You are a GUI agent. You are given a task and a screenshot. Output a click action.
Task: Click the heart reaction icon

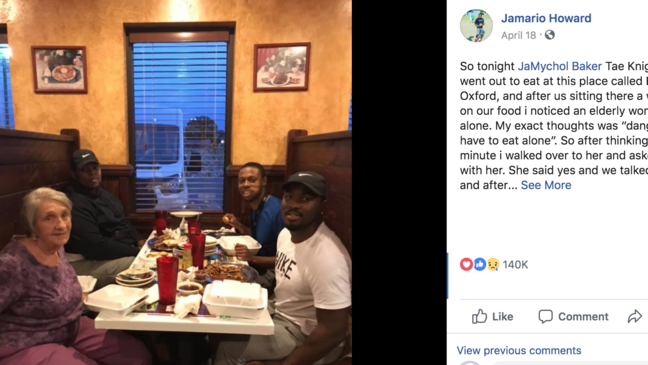tap(466, 264)
